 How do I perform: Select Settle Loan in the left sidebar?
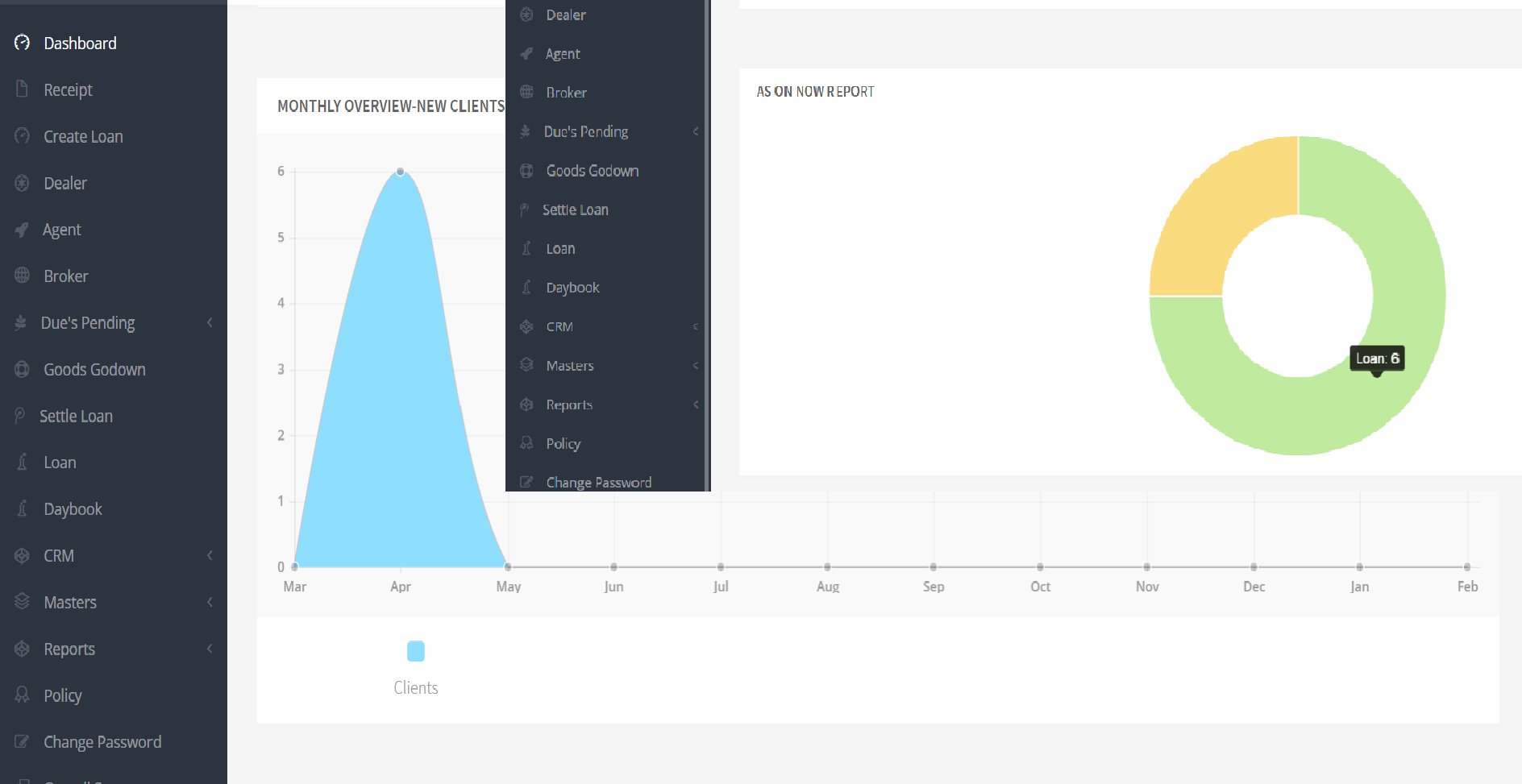76,417
